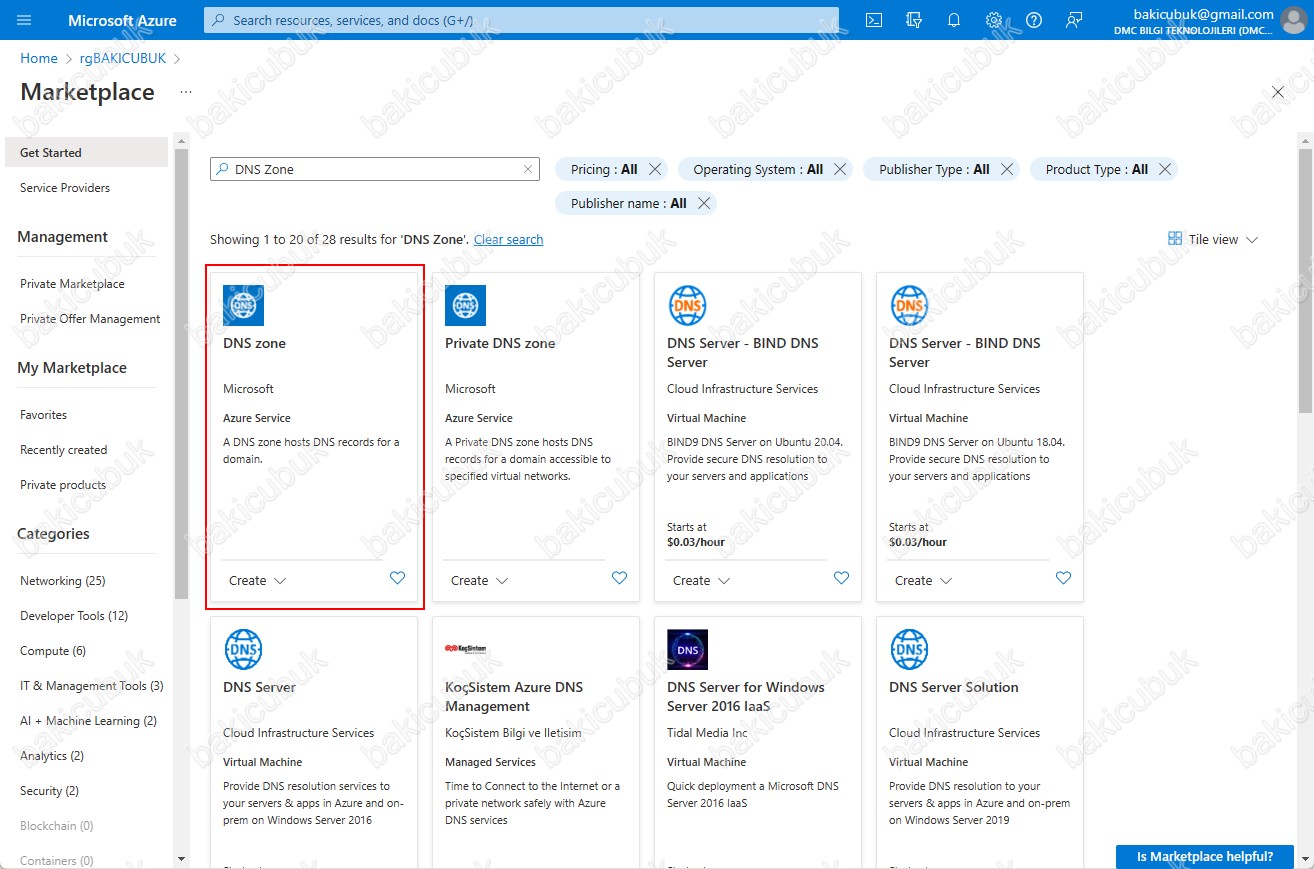Image resolution: width=1314 pixels, height=869 pixels.
Task: Click the DNS zone globe icon
Action: pos(243,305)
